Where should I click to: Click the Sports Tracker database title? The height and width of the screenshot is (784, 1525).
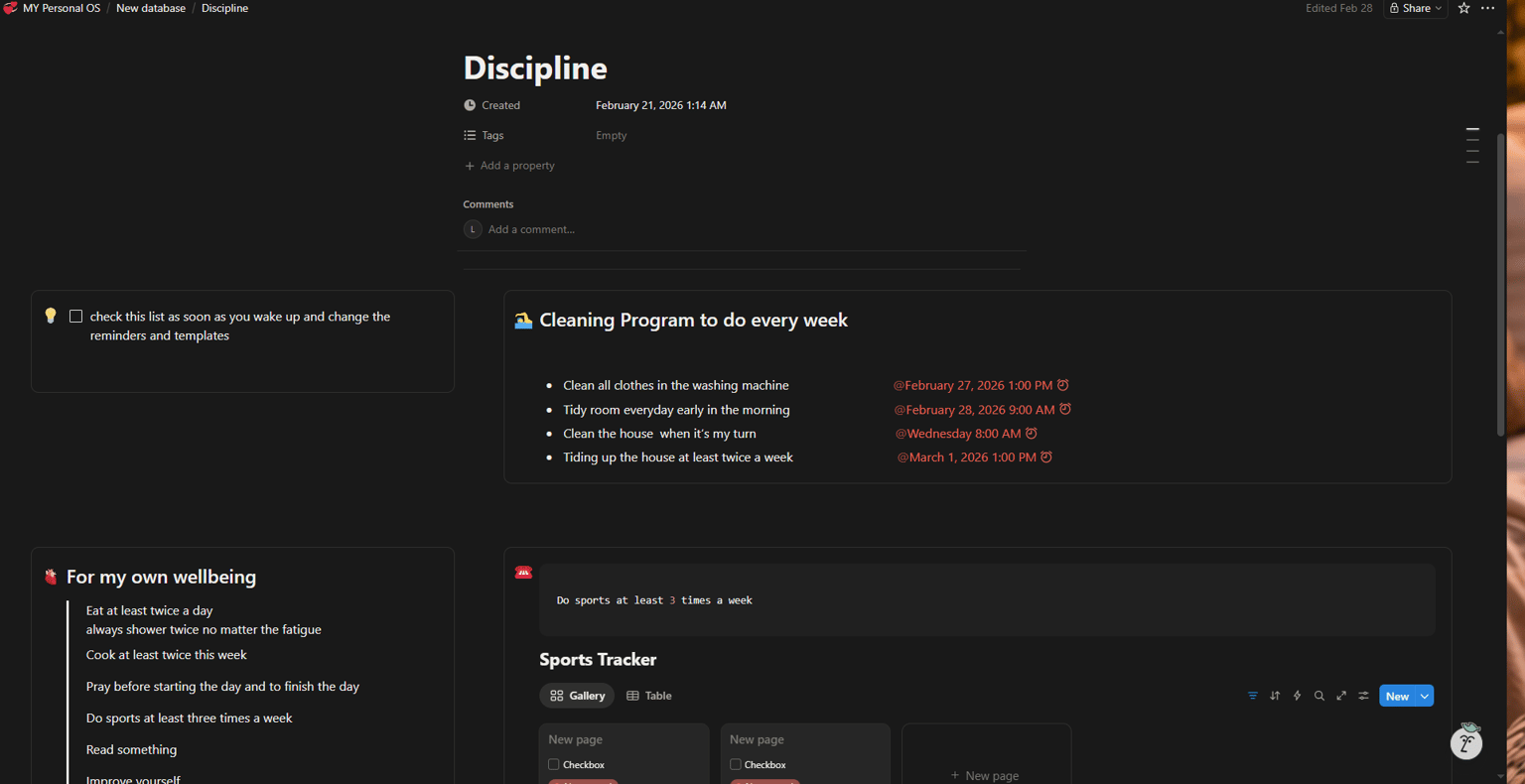pos(598,660)
